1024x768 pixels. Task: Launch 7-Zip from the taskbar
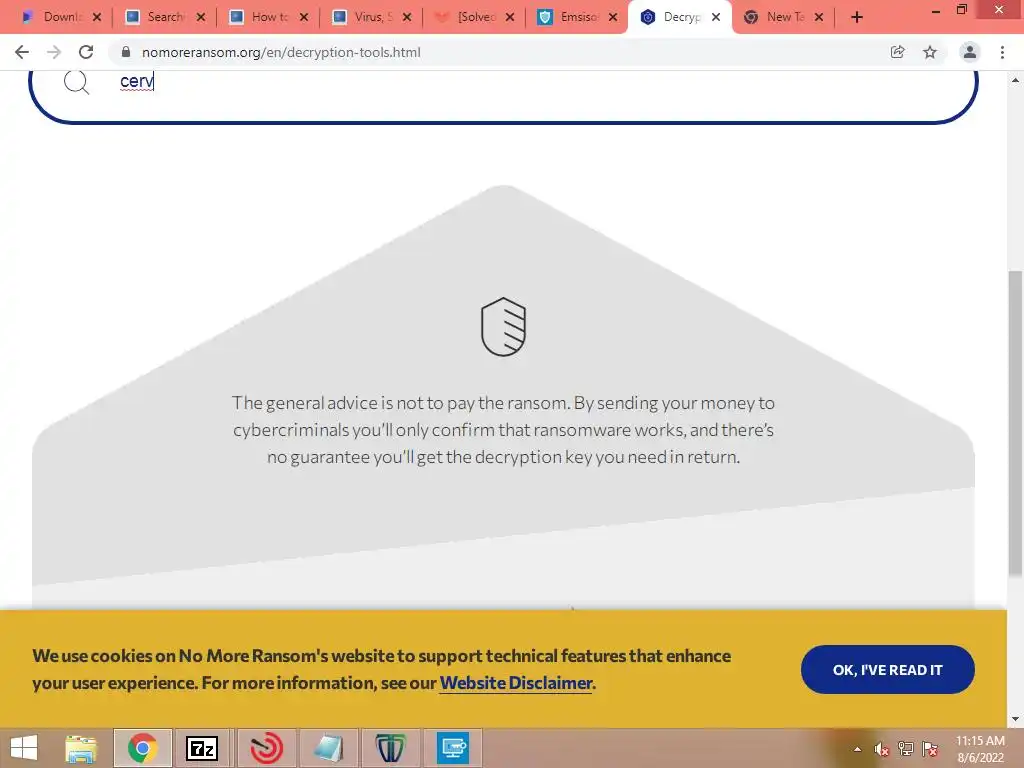202,748
